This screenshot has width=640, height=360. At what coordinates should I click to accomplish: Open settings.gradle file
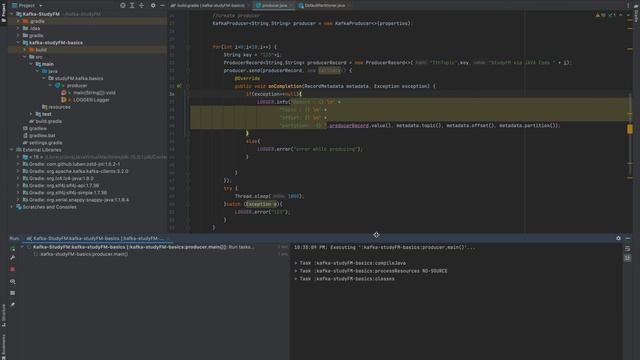[x=43, y=142]
